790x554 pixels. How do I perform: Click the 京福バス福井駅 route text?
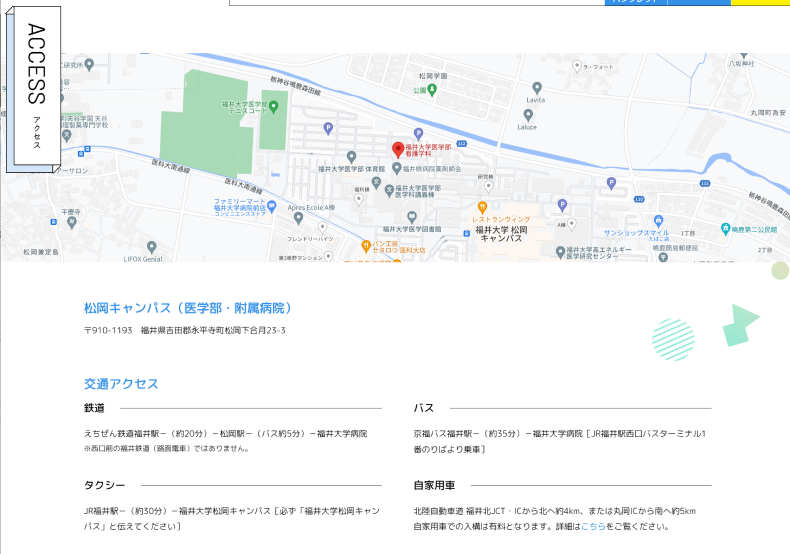560,441
